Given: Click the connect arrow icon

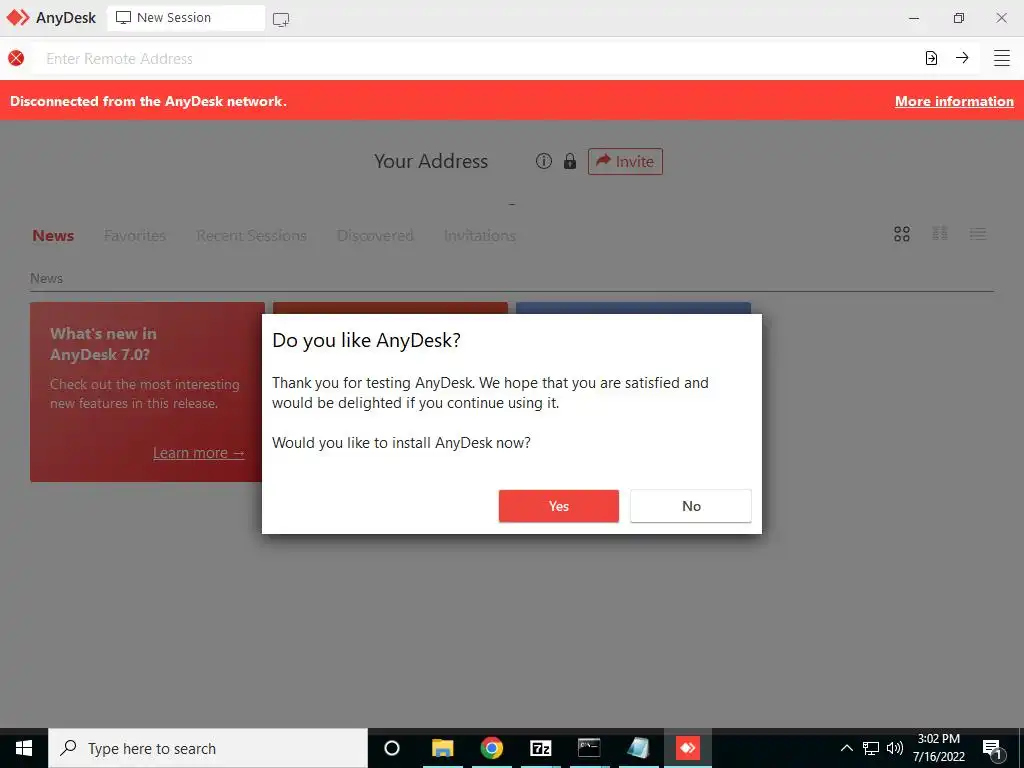Looking at the screenshot, I should pyautogui.click(x=962, y=58).
